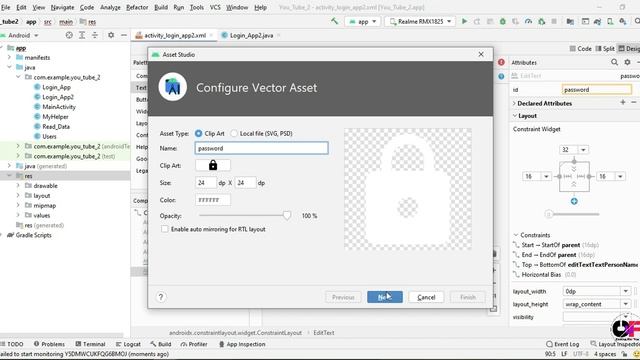Click the Name field containing password

(262, 148)
